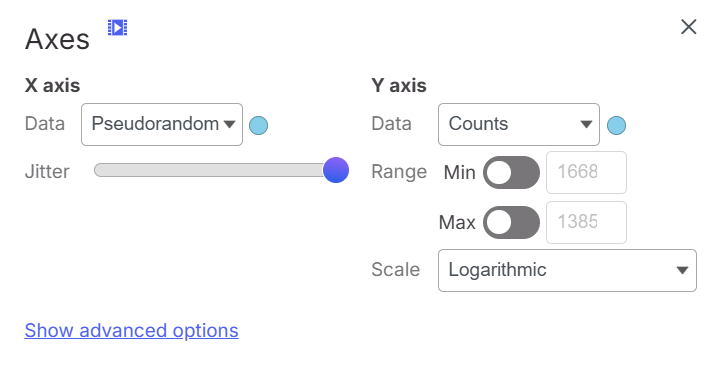Click the Axes panel title

57,40
